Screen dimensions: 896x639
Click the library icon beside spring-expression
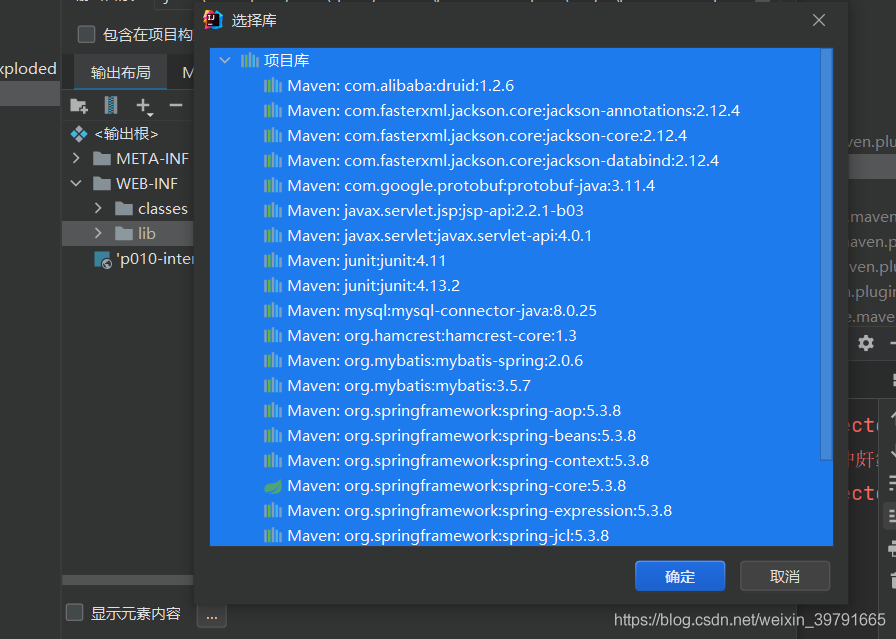[x=273, y=511]
